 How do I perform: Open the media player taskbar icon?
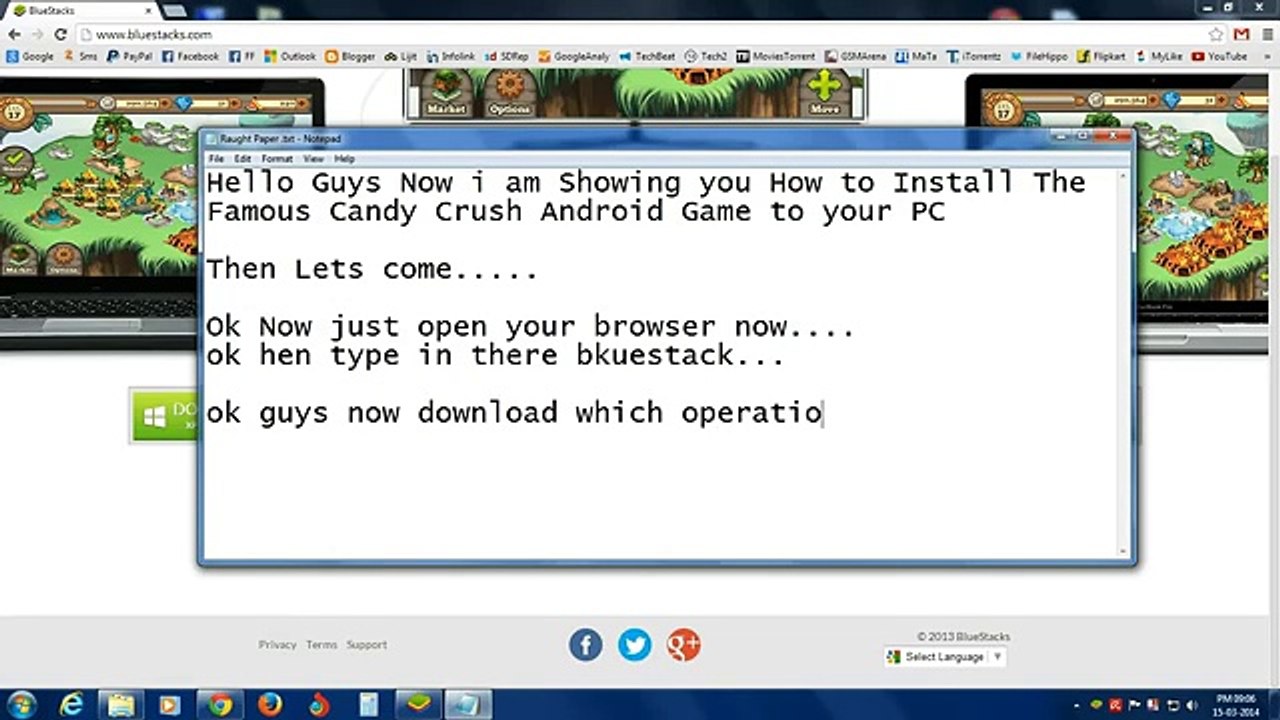click(x=170, y=704)
